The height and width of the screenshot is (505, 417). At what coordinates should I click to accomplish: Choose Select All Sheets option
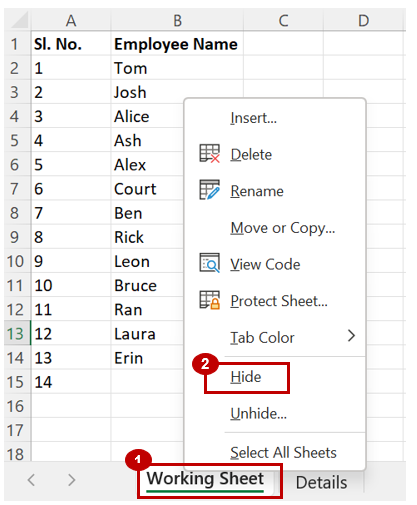(x=283, y=452)
